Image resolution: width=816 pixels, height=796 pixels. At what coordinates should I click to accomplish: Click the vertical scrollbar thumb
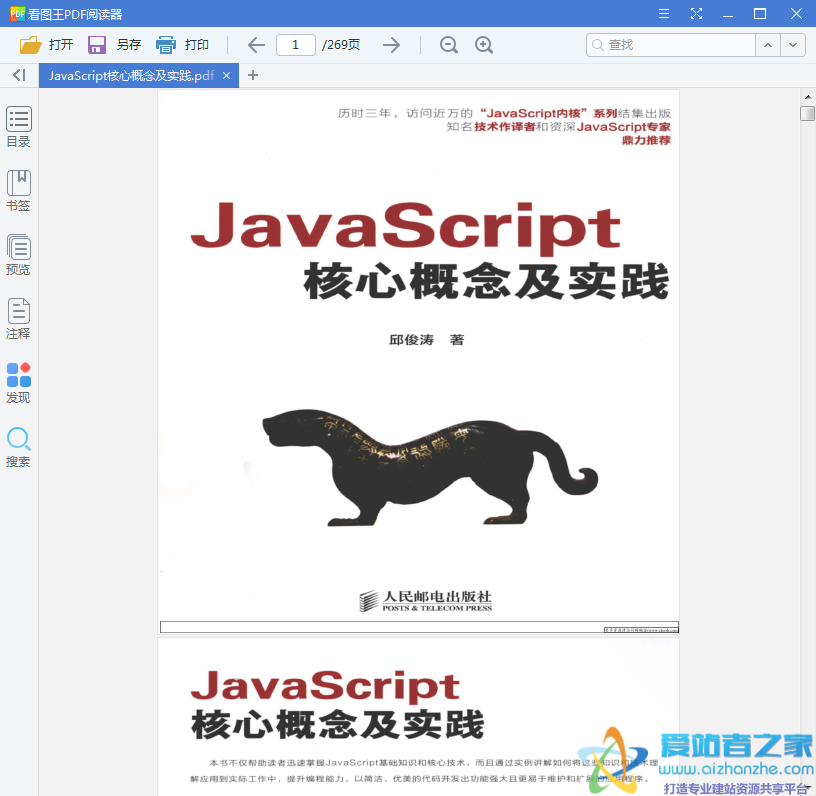808,113
